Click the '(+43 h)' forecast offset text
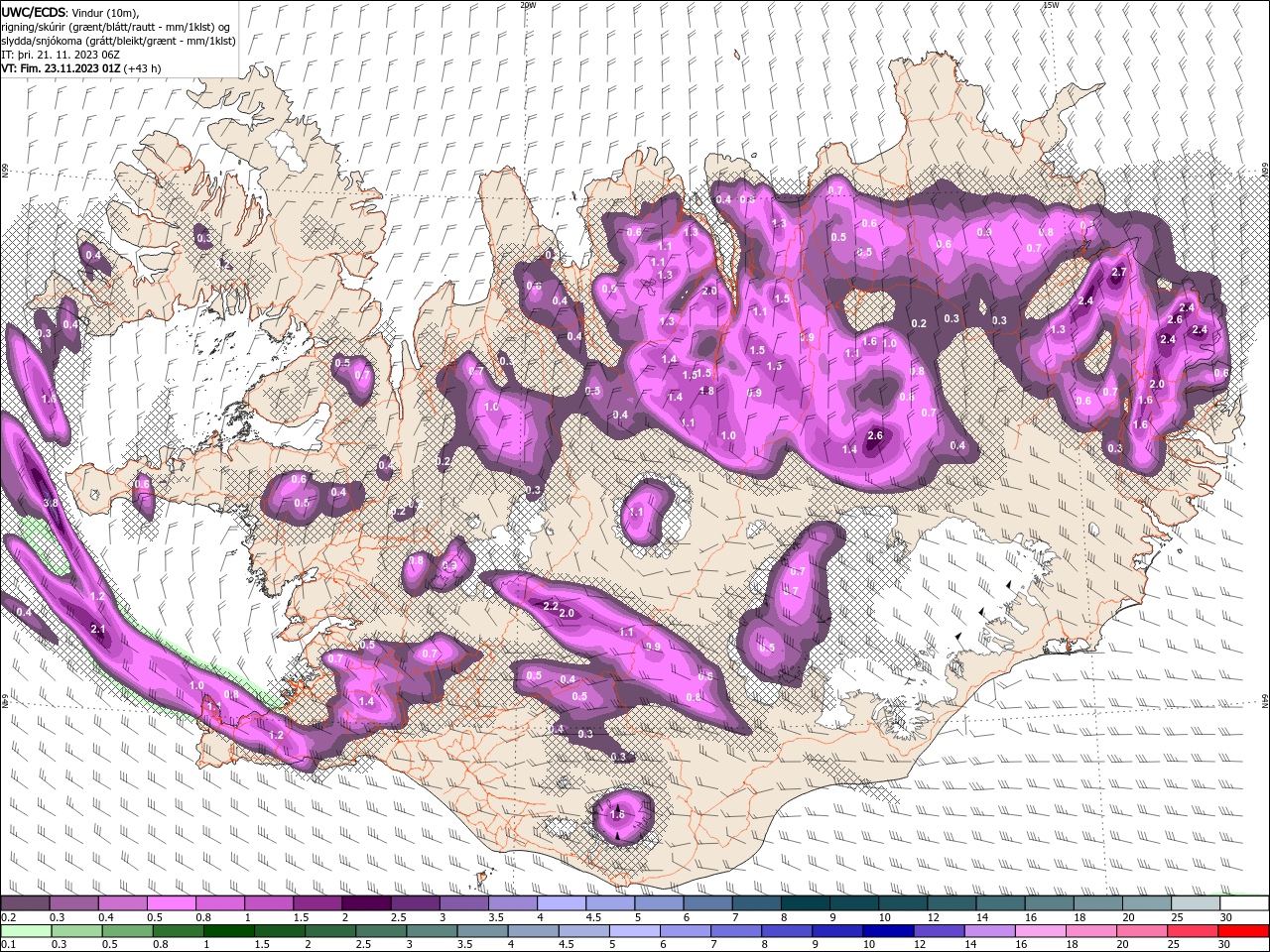The image size is (1270, 952). [x=143, y=68]
